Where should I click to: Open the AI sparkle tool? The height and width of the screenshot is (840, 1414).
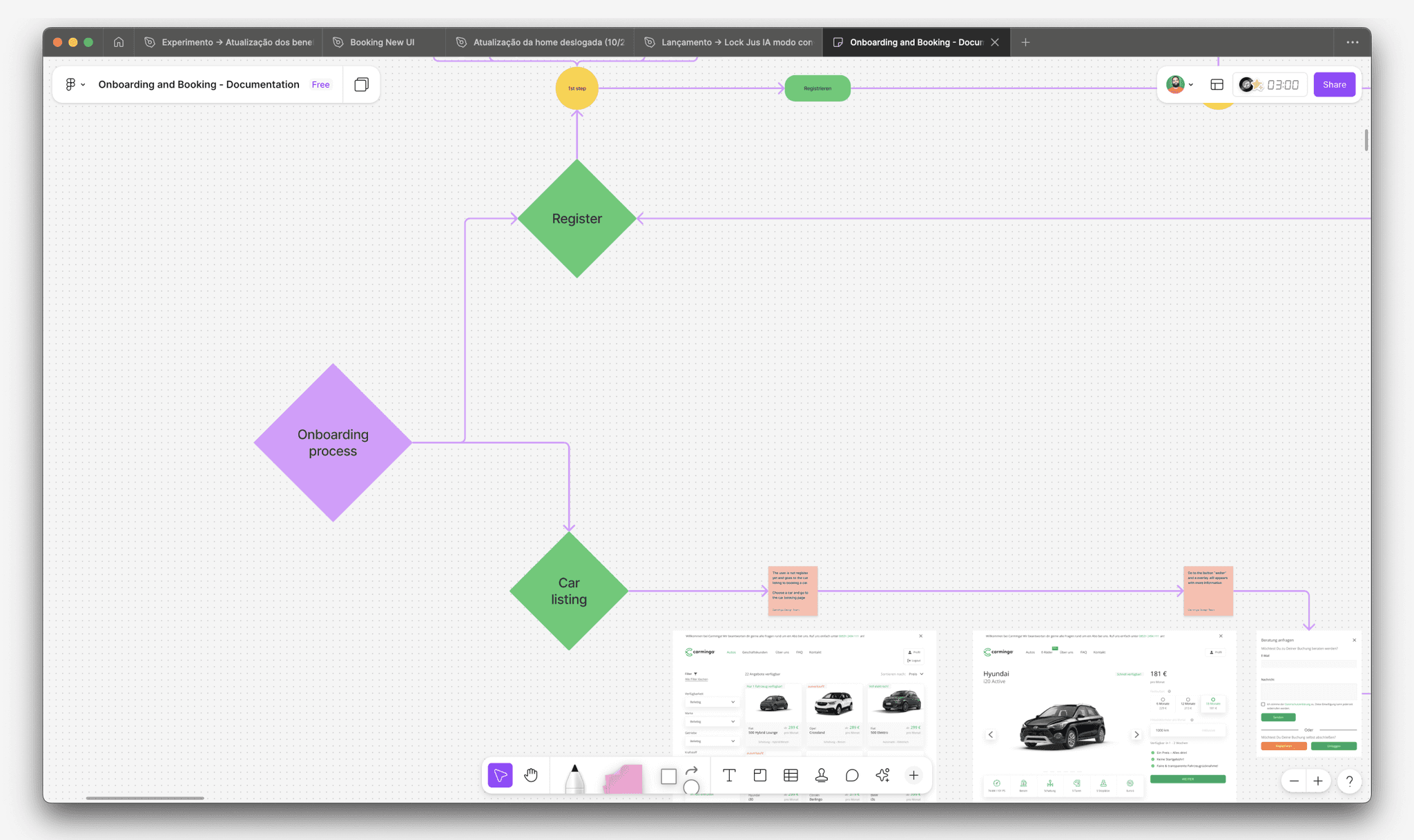(x=882, y=775)
